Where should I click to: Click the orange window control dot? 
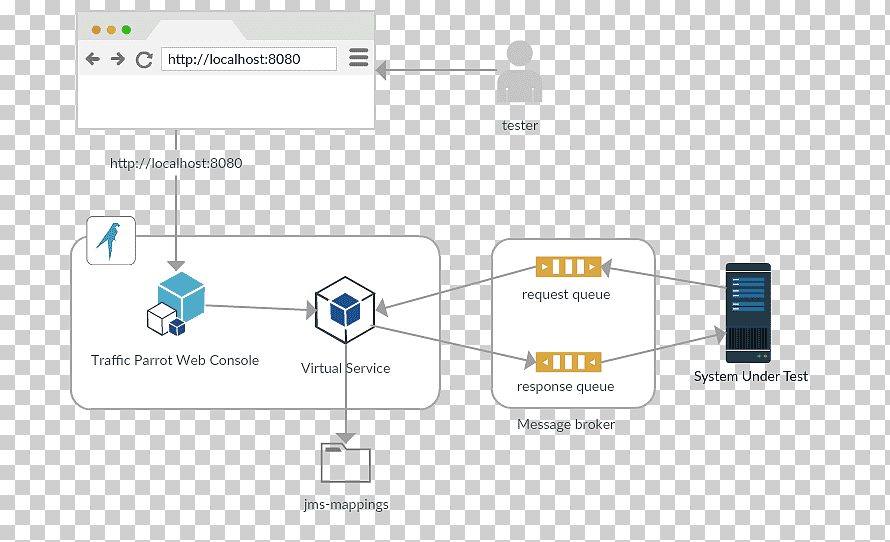pyautogui.click(x=96, y=30)
